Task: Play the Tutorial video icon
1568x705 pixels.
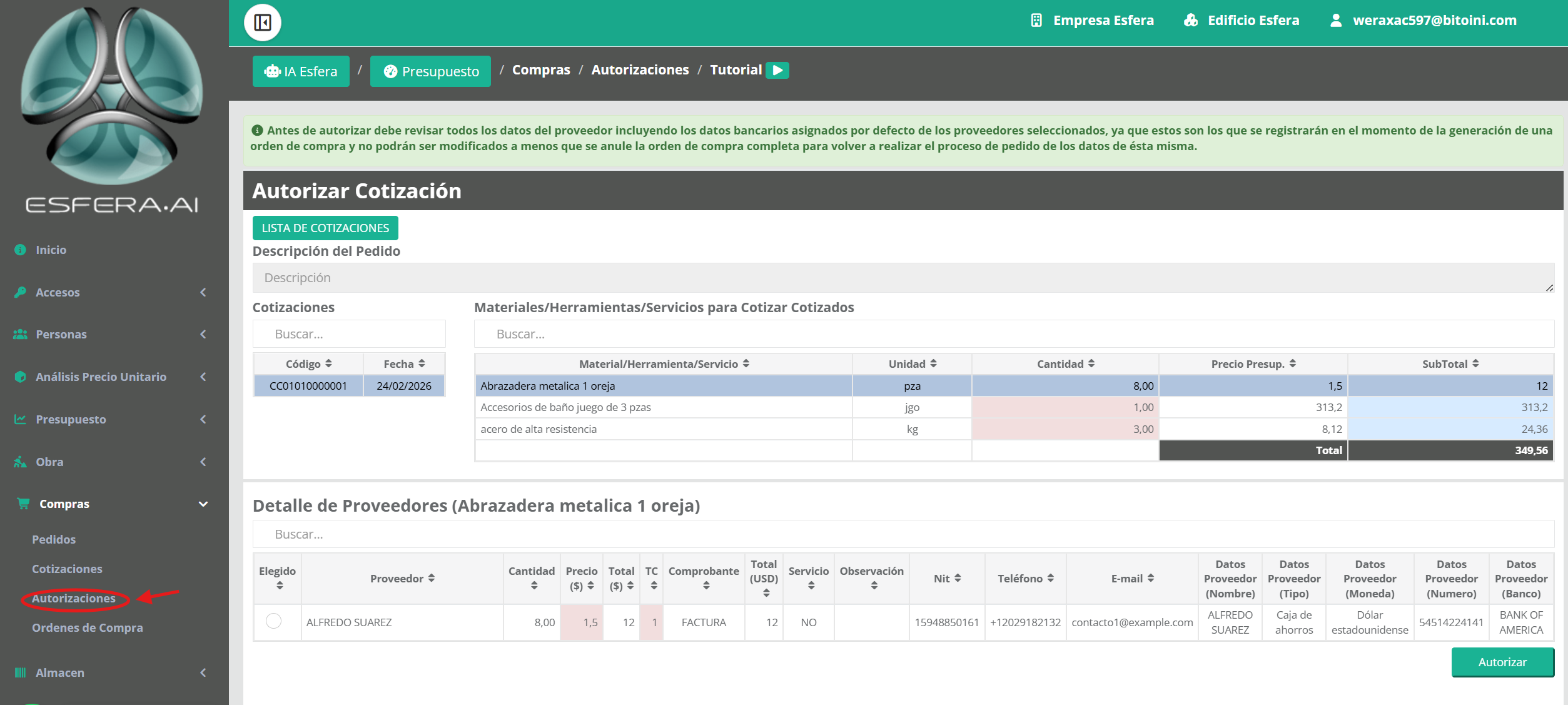Action: [777, 70]
